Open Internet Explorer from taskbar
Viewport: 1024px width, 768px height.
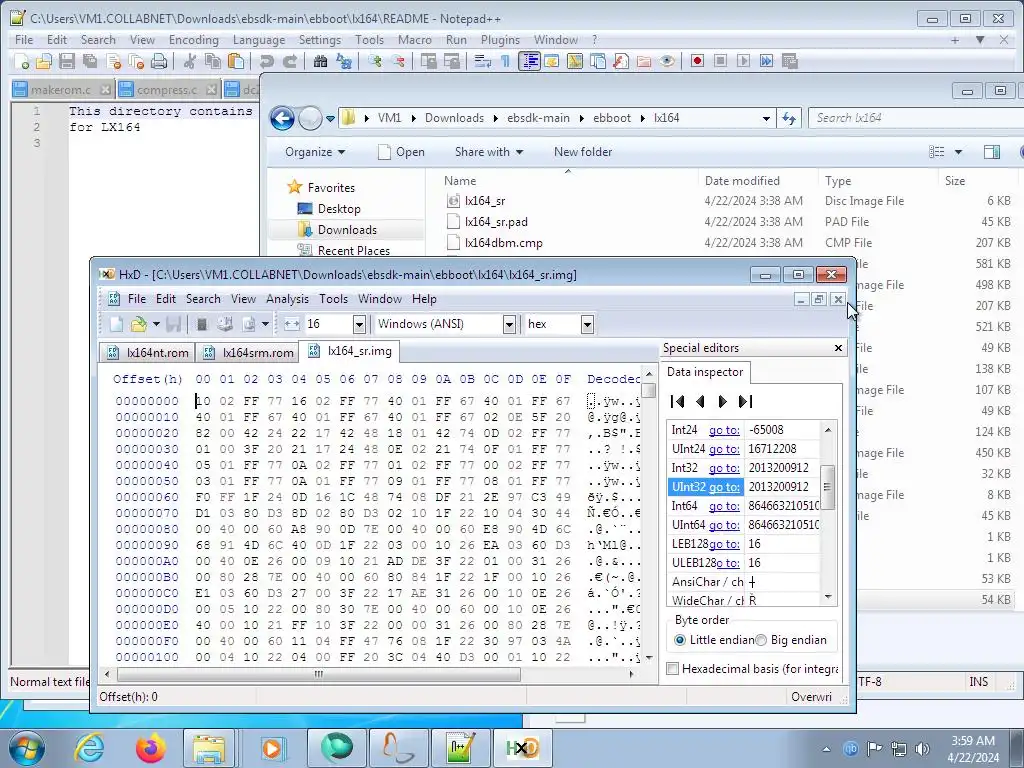(89, 748)
